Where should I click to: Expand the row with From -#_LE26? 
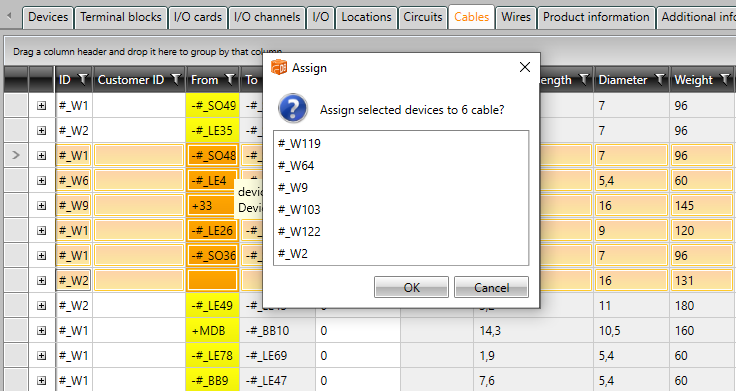(41, 230)
